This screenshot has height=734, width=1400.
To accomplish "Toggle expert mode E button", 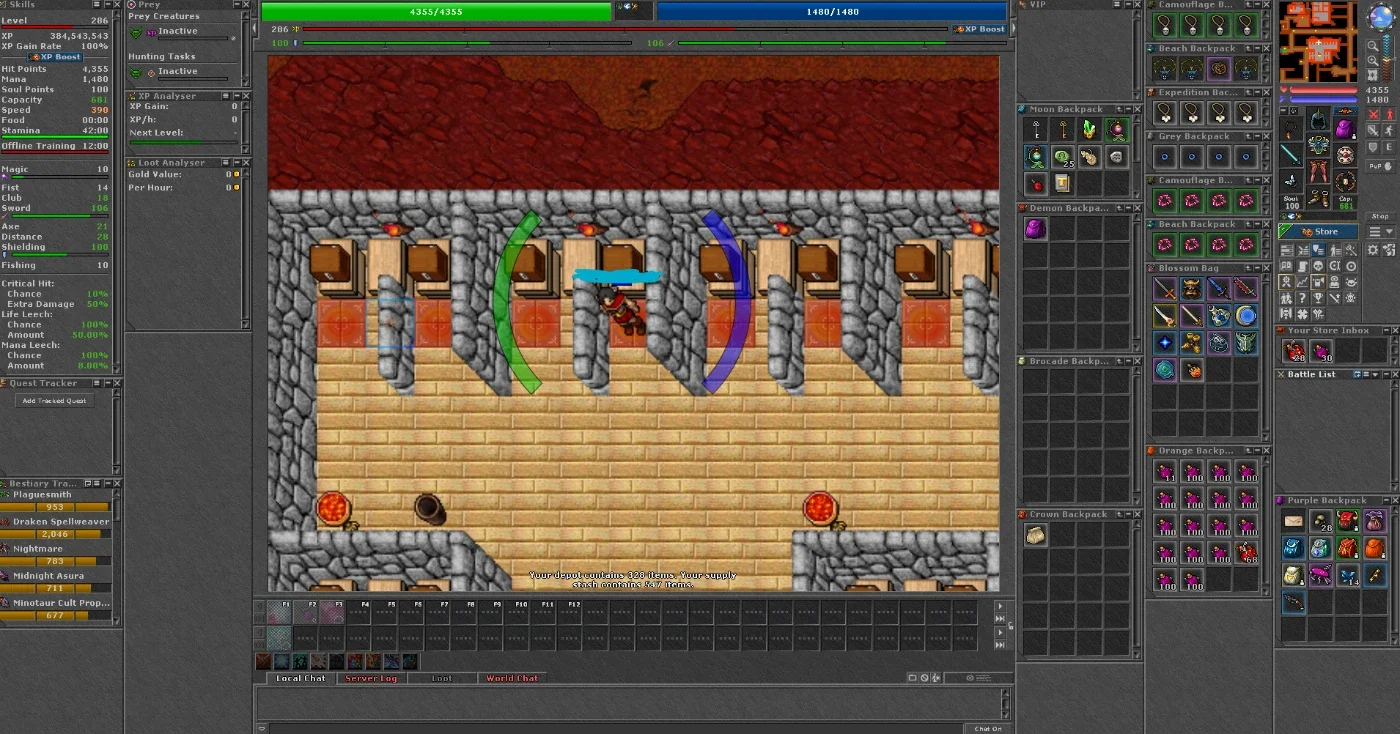I will point(1389,147).
